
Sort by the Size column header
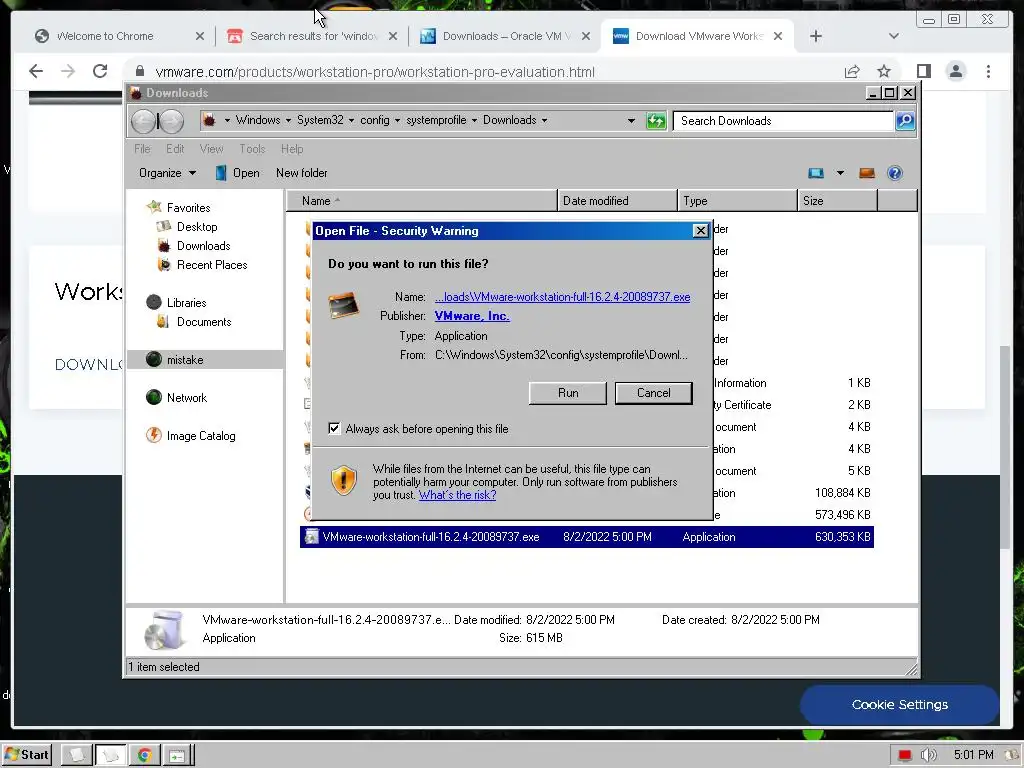coord(837,200)
